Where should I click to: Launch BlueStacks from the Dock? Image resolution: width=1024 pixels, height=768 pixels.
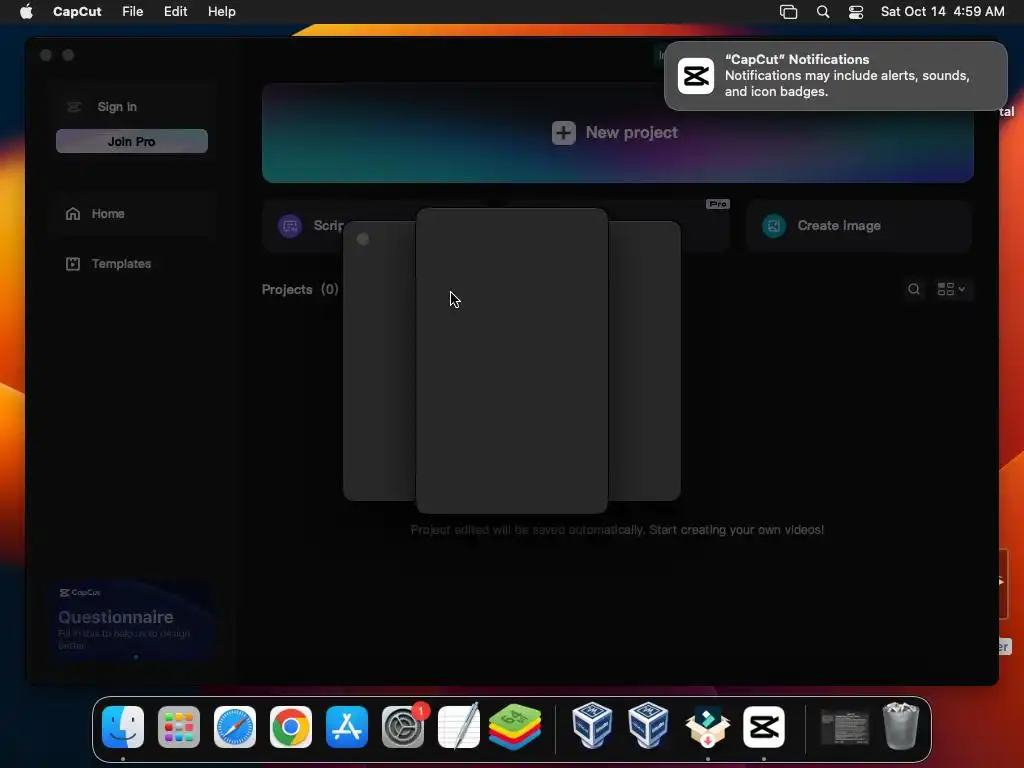(515, 727)
